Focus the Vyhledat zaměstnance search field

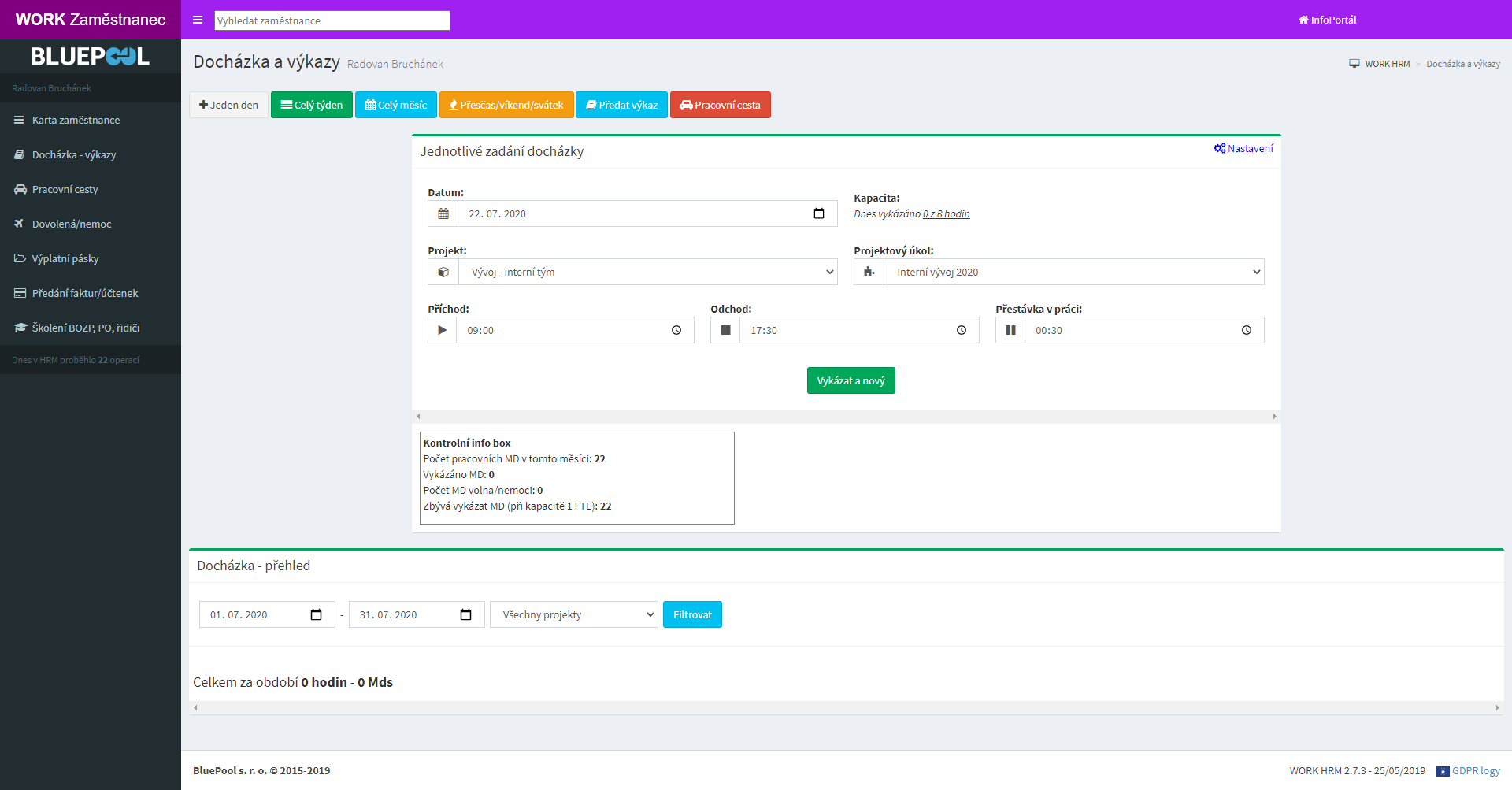point(332,20)
